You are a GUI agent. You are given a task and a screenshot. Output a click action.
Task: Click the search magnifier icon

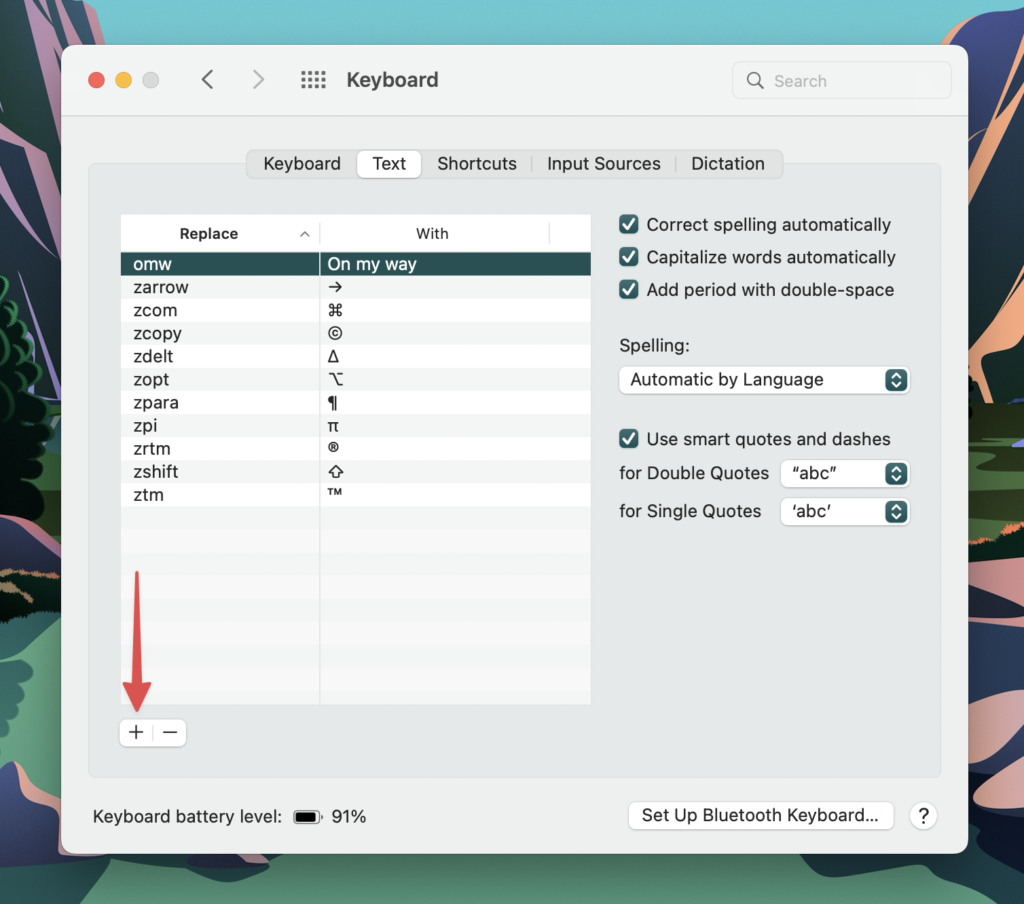click(756, 81)
